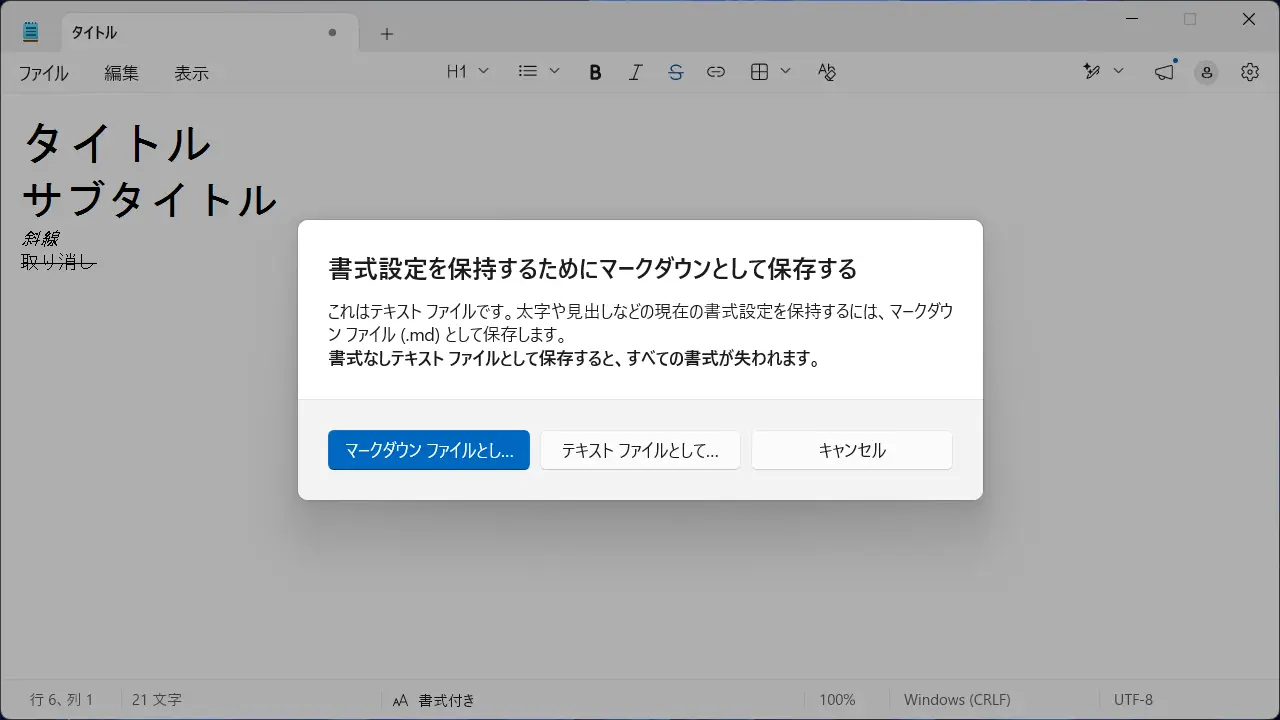Viewport: 1280px width, 720px height.
Task: Expand the table dropdown arrow
Action: [x=786, y=72]
